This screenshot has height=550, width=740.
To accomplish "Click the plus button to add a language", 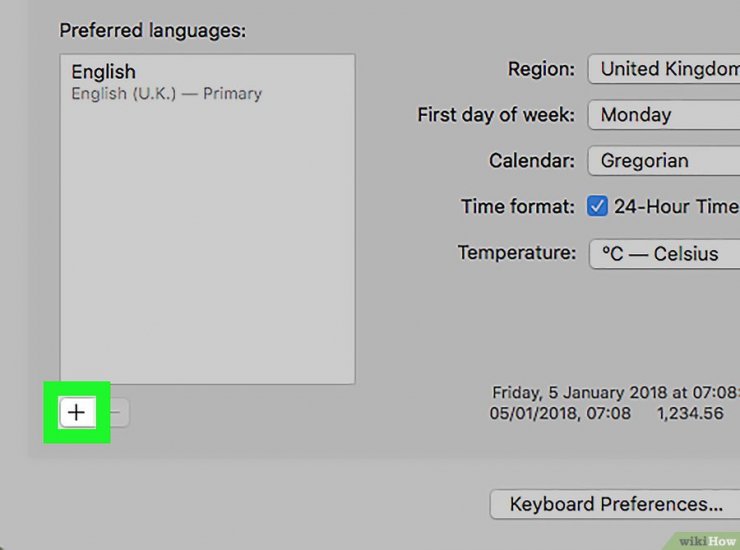I will [x=77, y=412].
